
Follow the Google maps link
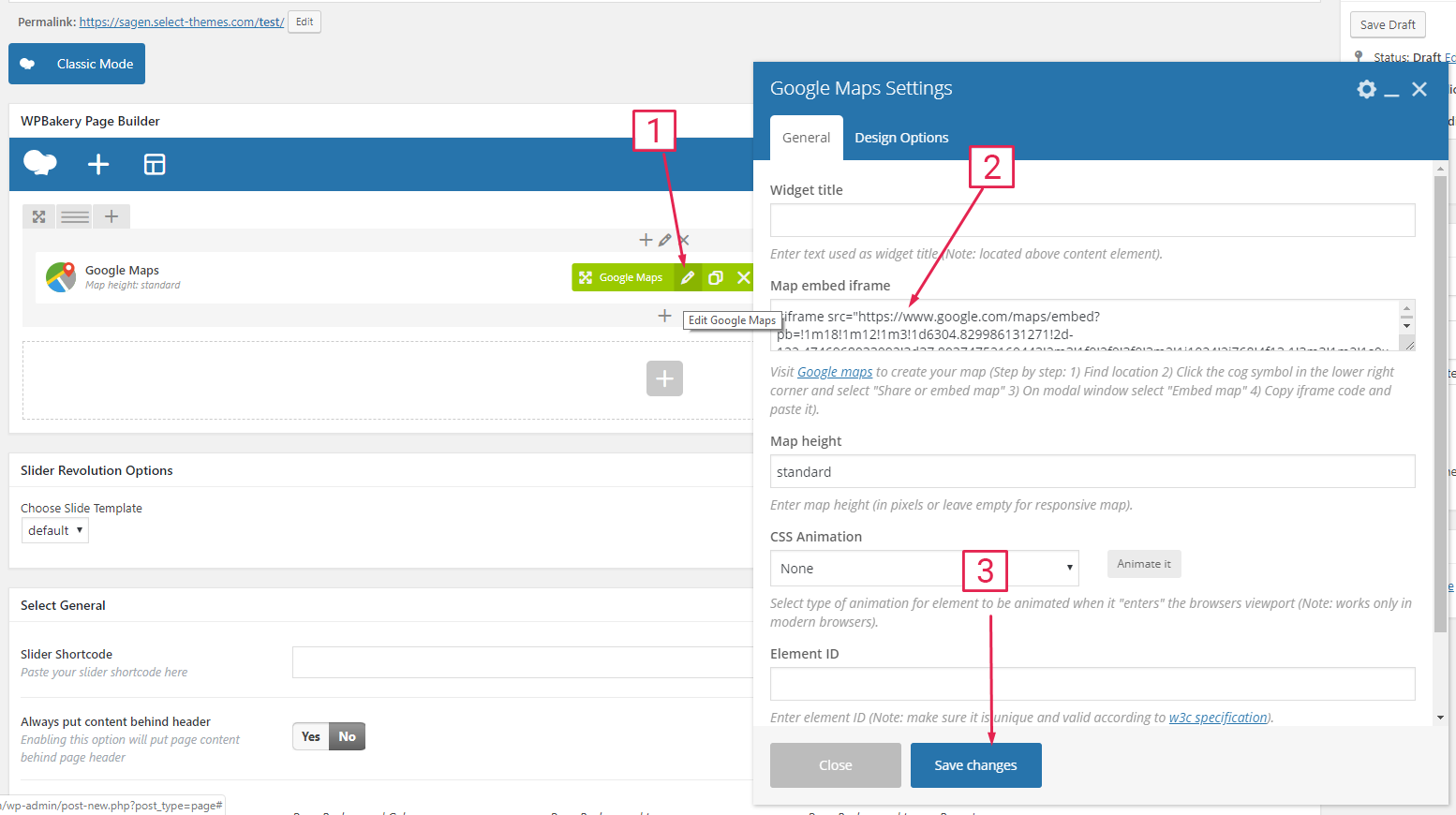(x=834, y=372)
